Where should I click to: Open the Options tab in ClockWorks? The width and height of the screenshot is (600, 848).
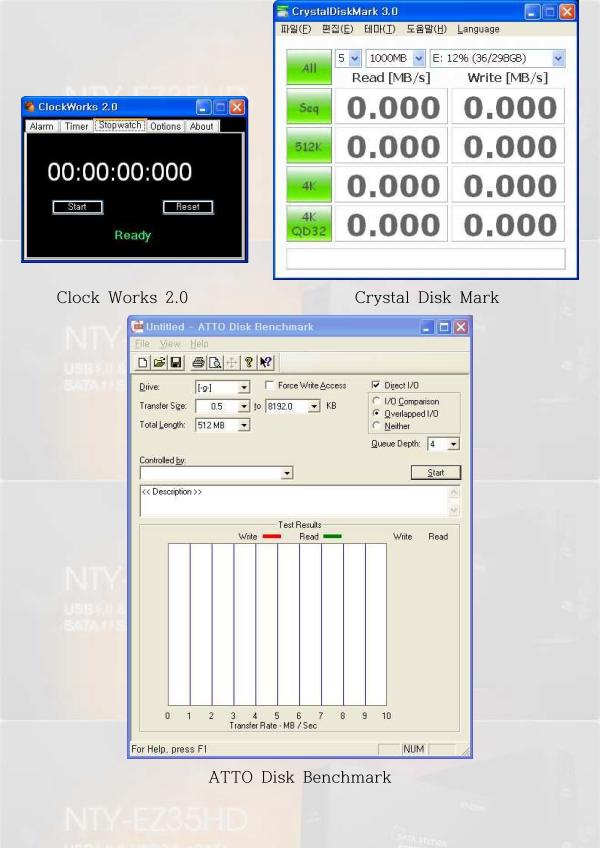[166, 126]
